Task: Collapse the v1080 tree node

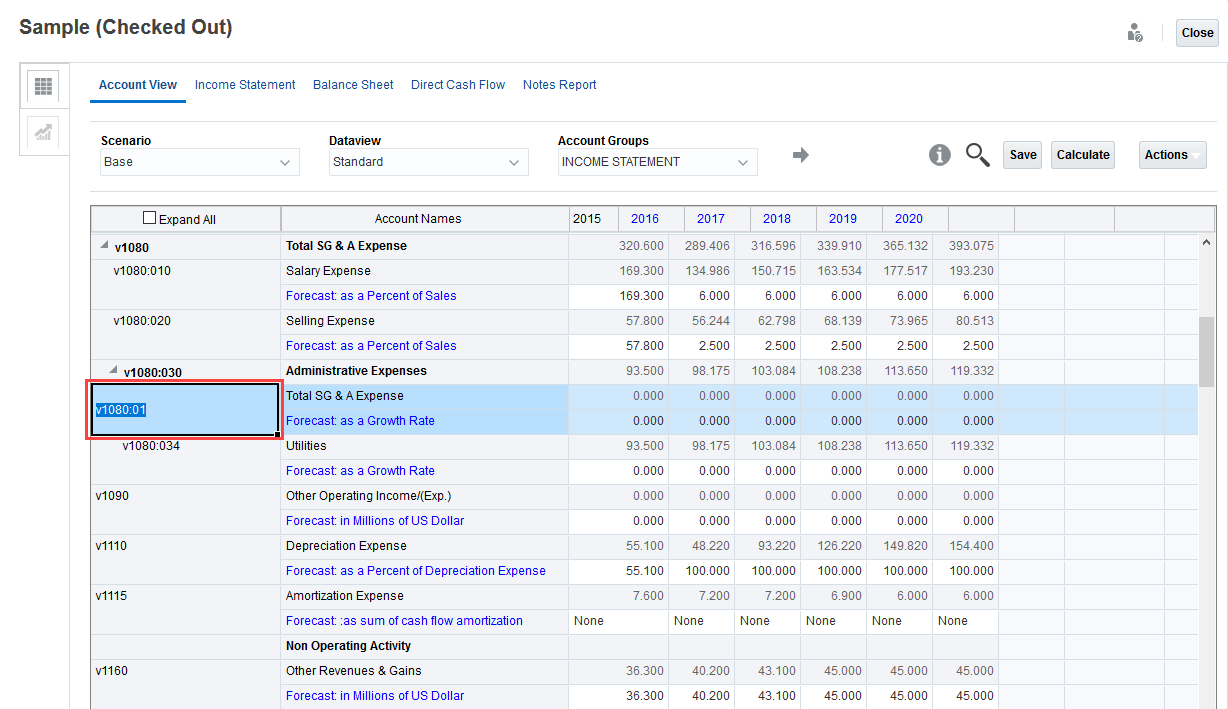Action: [x=104, y=246]
